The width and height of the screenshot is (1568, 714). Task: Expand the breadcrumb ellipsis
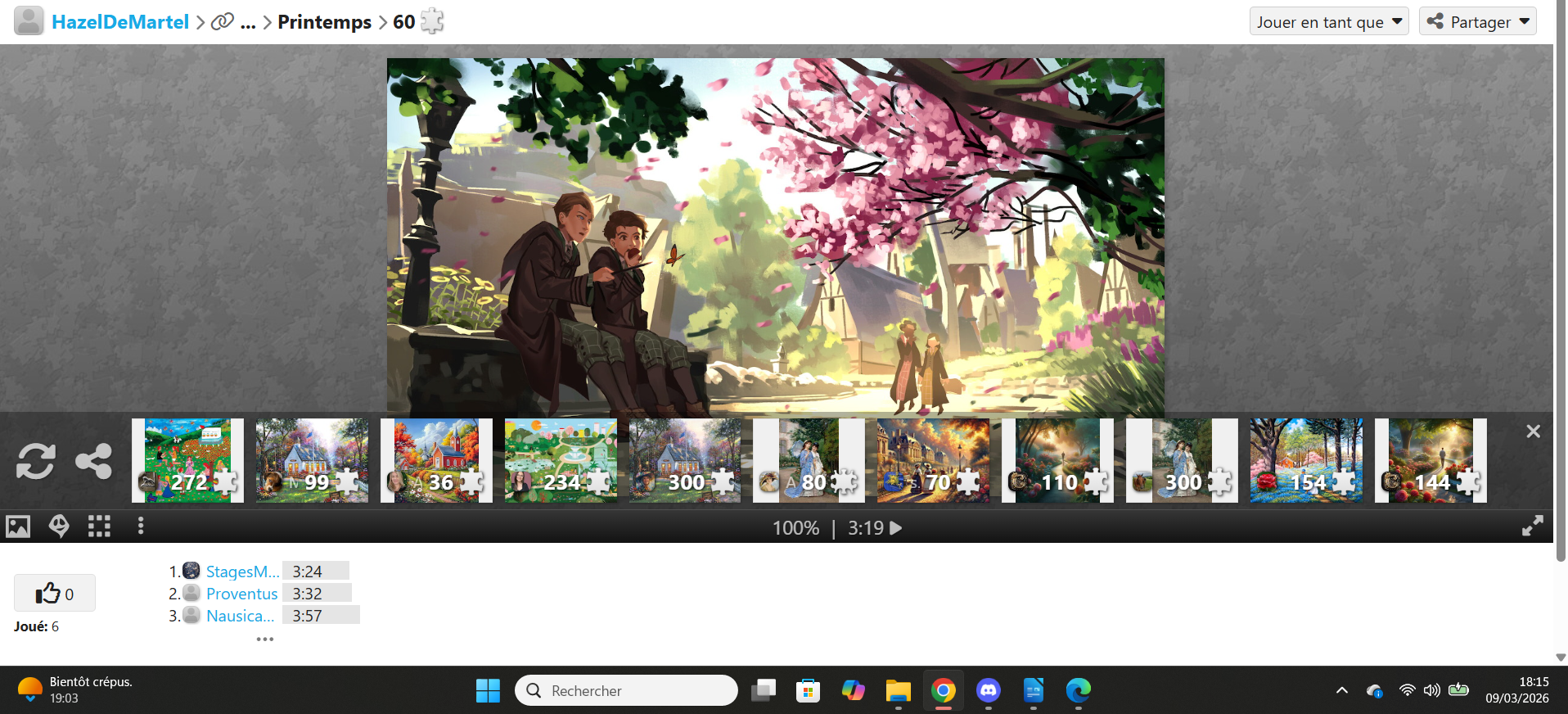(x=248, y=23)
